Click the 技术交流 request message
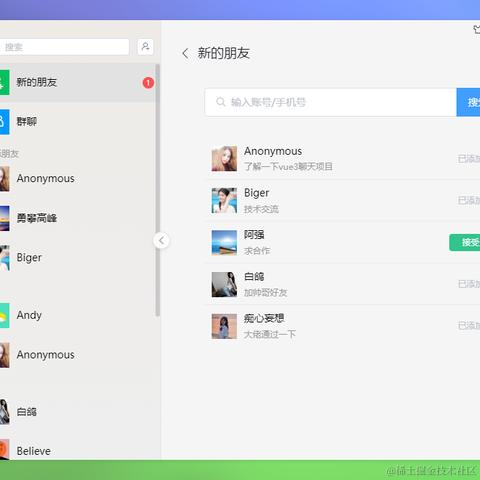Viewport: 480px width, 480px height. click(261, 209)
